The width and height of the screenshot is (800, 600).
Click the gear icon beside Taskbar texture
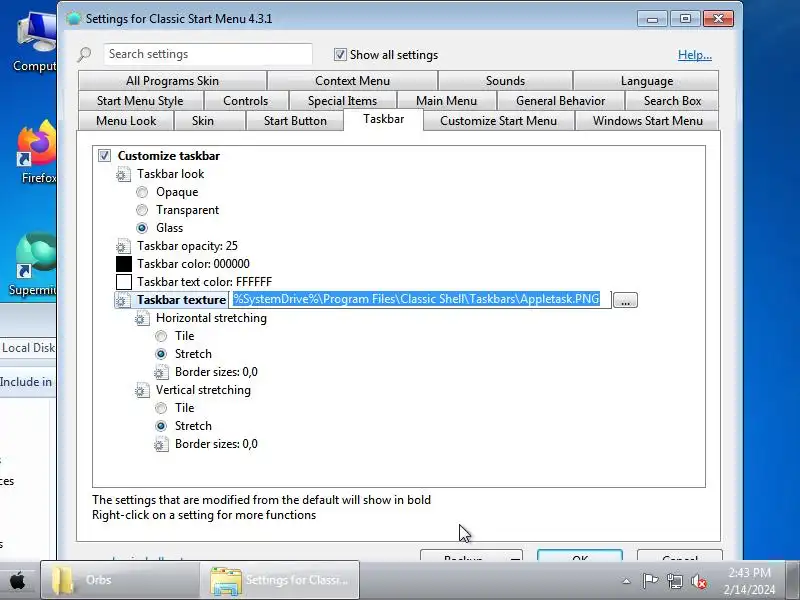click(x=123, y=300)
